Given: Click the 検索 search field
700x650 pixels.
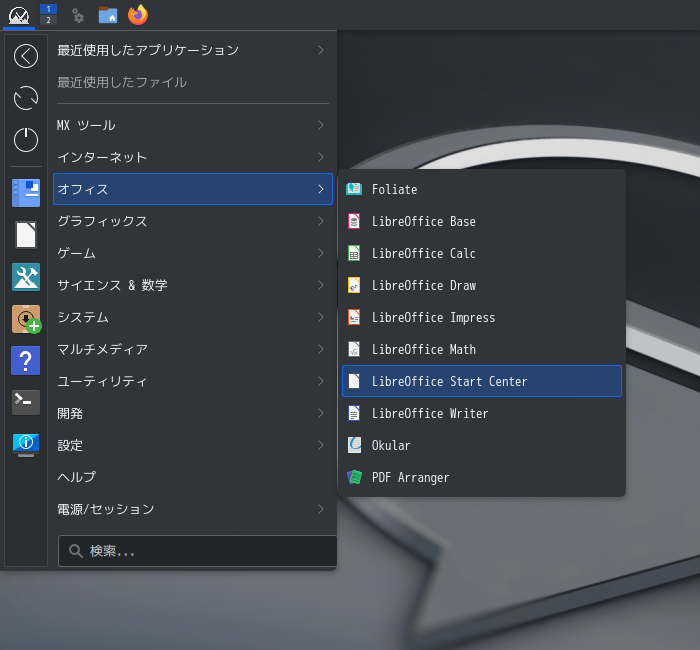Looking at the screenshot, I should (x=197, y=551).
